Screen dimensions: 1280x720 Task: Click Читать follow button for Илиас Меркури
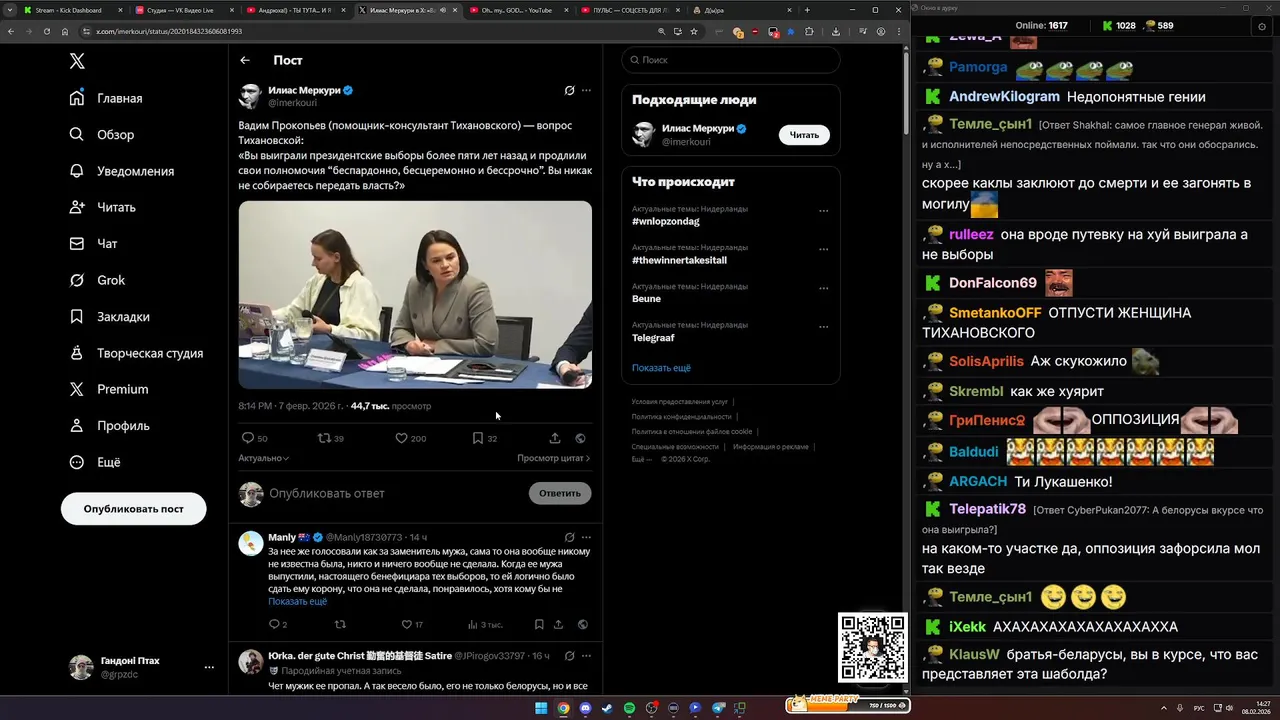pyautogui.click(x=804, y=135)
